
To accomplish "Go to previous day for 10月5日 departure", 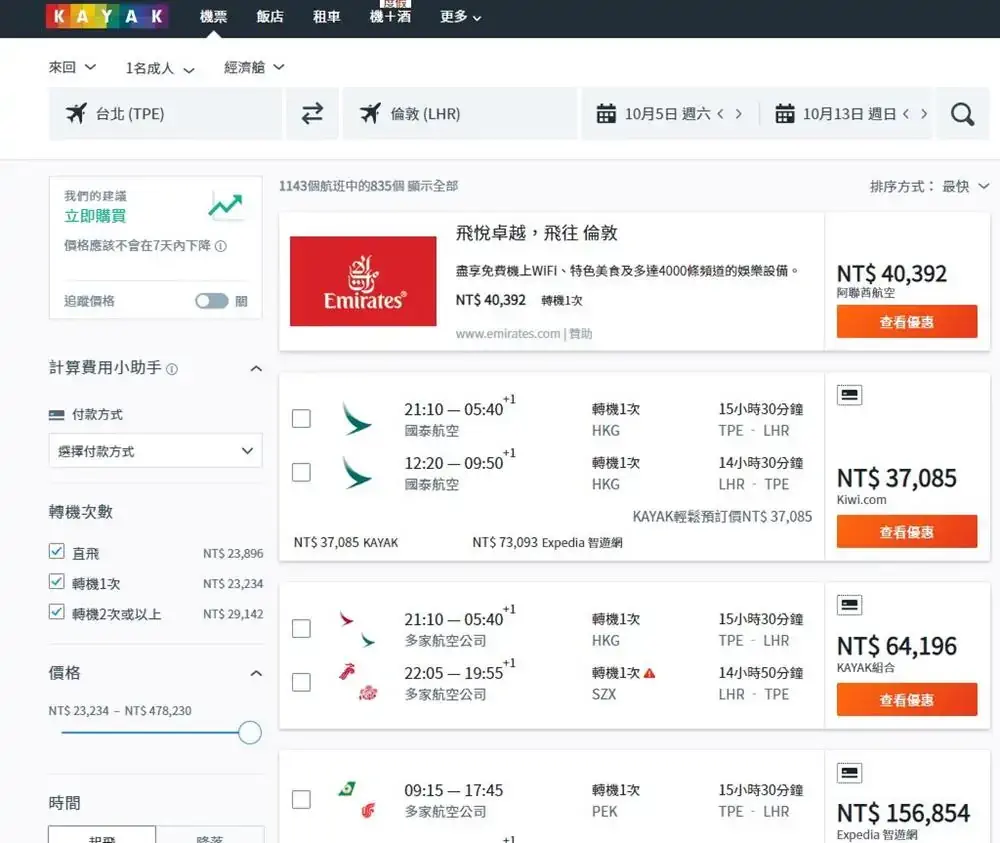I will (721, 114).
